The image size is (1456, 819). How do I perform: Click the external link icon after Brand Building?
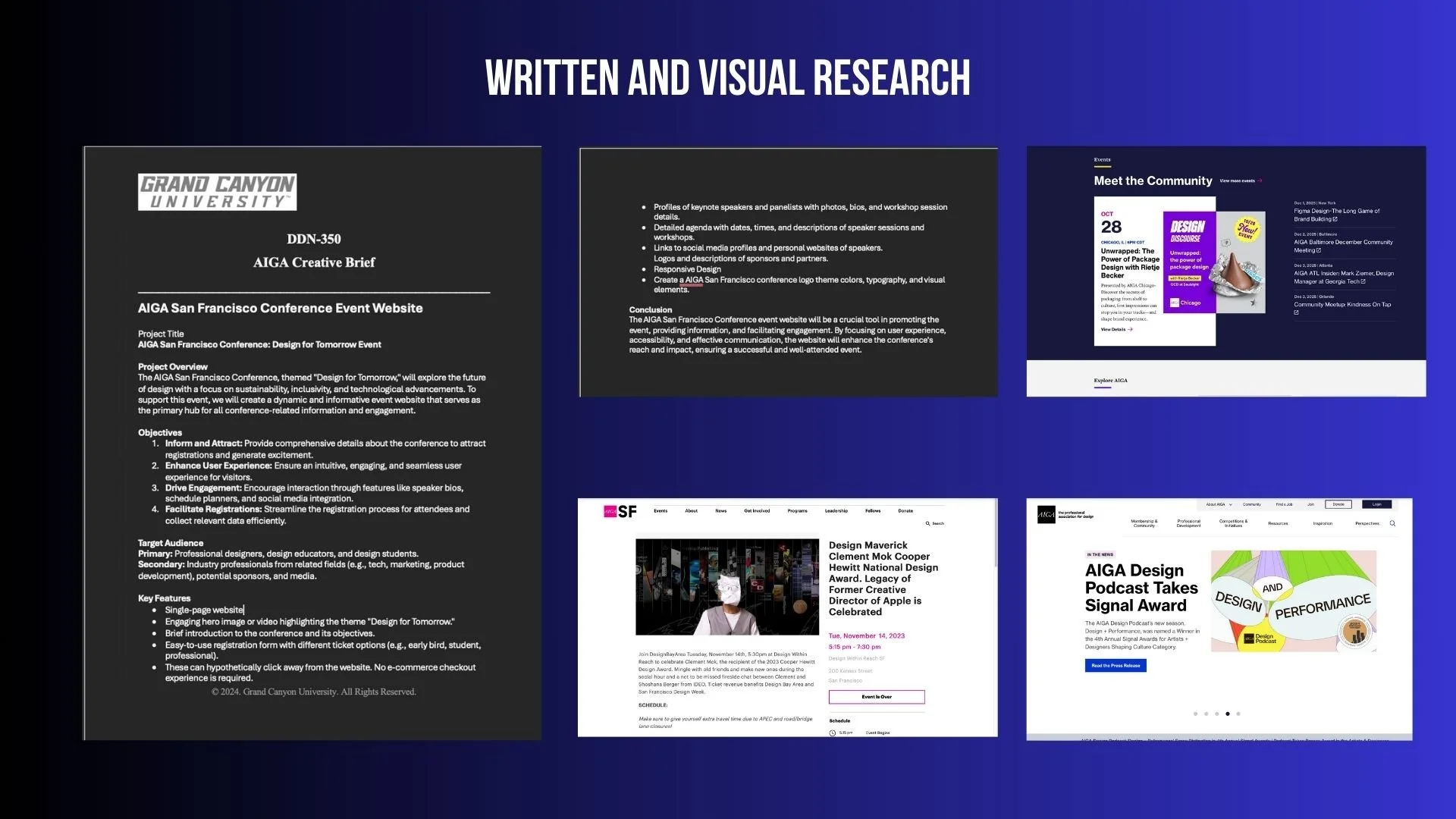[1335, 219]
